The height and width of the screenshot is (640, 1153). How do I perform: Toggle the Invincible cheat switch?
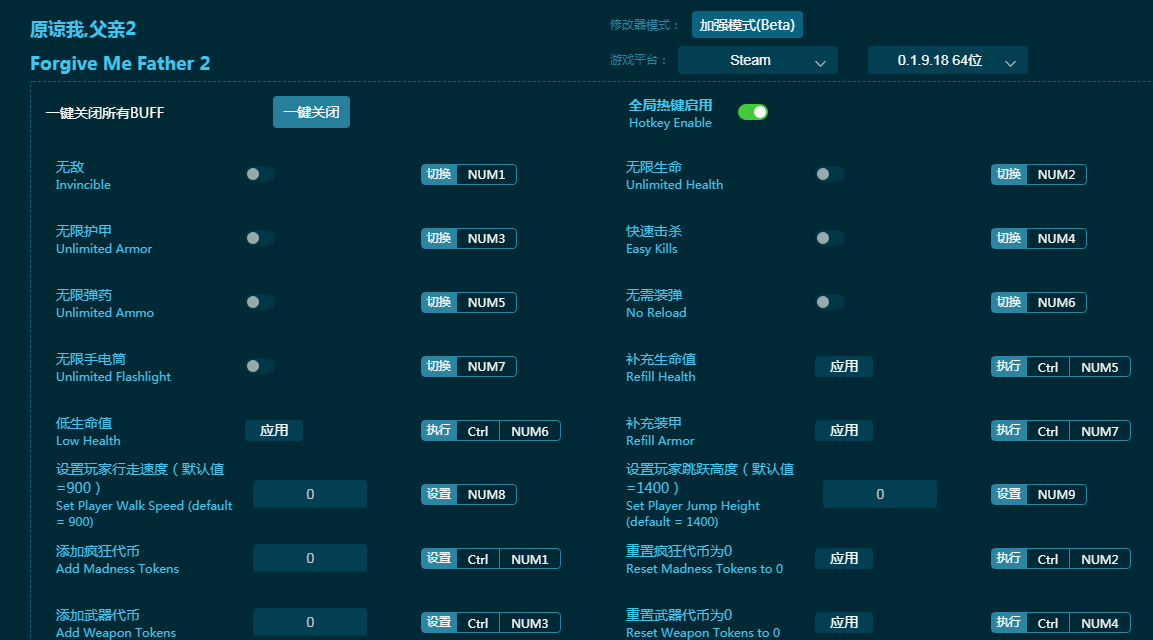pos(260,174)
